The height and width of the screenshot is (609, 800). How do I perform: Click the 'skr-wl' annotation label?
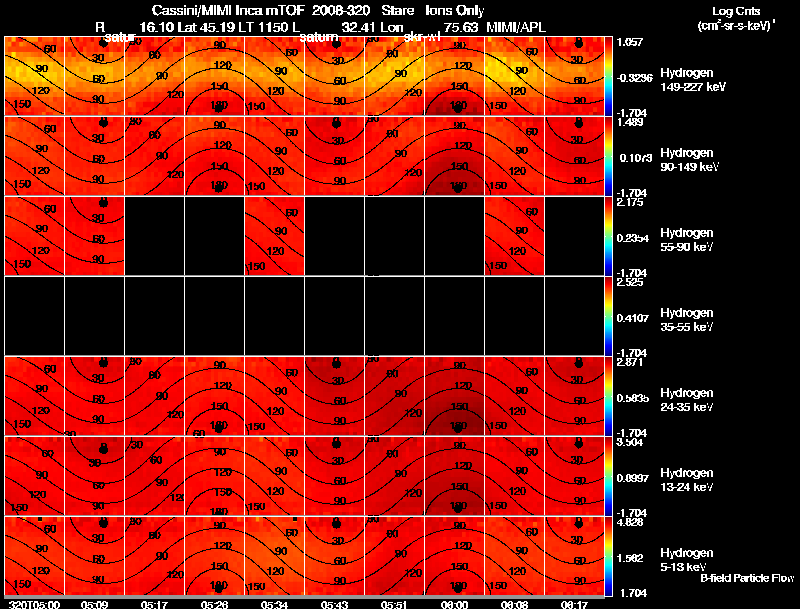click(x=423, y=37)
